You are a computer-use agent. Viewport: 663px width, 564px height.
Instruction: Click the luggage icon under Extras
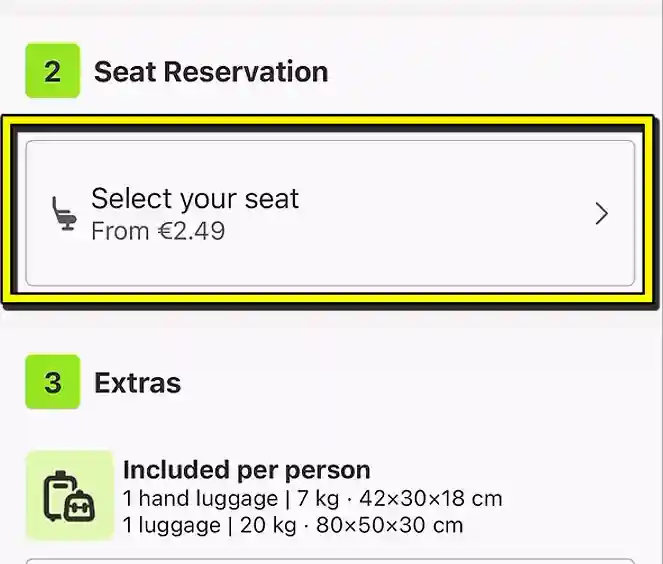click(x=69, y=496)
